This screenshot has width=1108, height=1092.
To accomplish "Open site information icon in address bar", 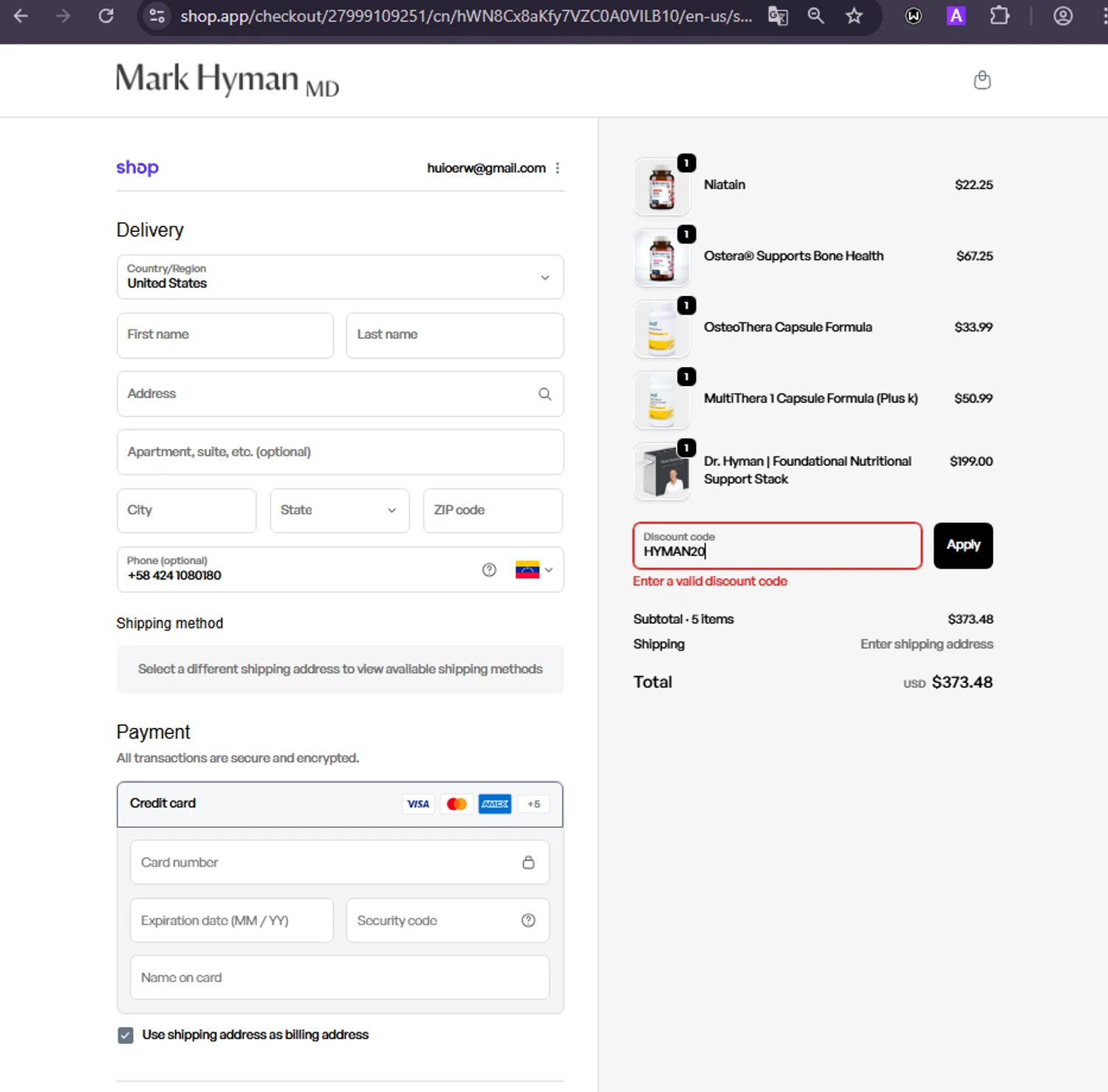I will click(157, 16).
